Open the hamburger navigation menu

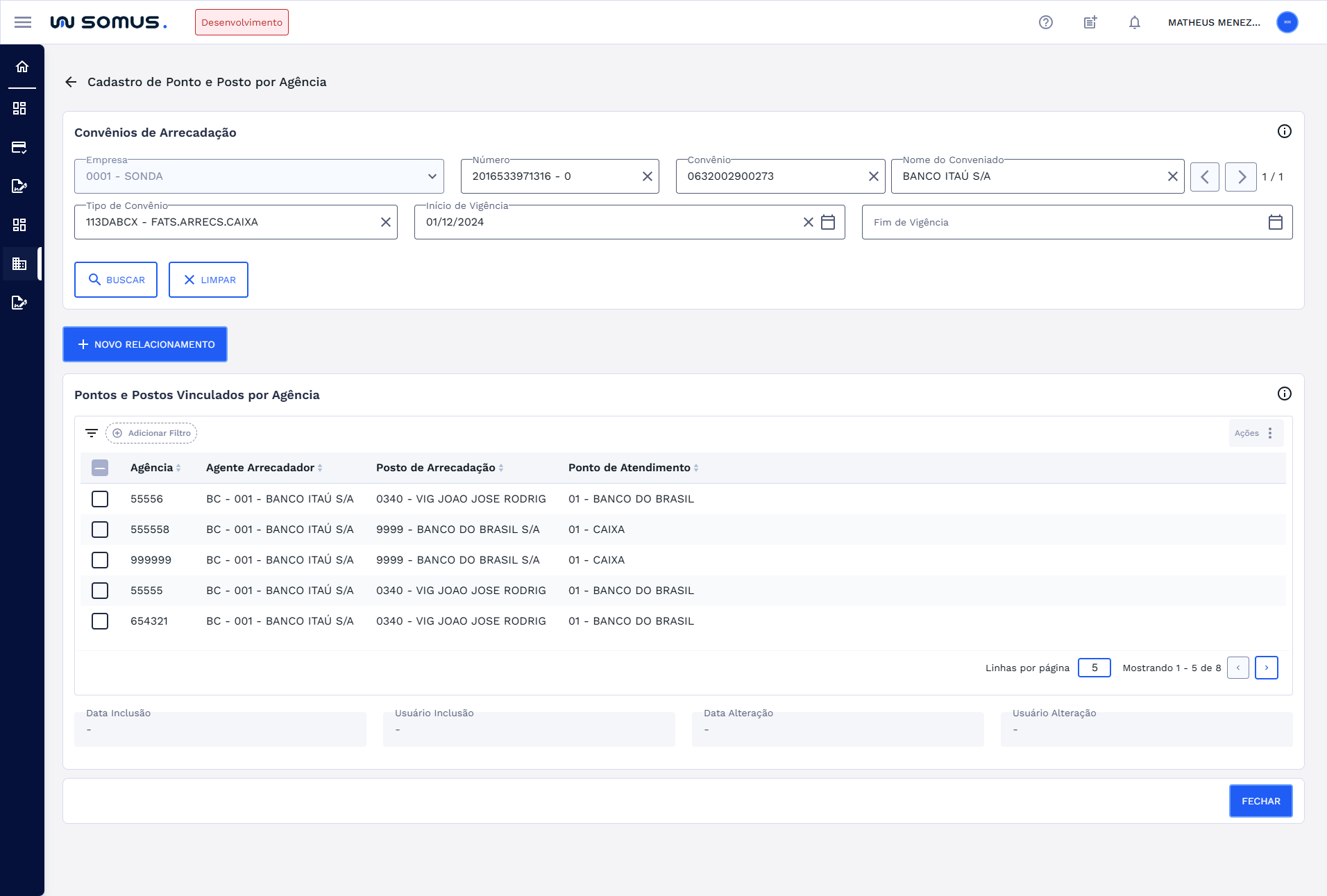click(23, 22)
